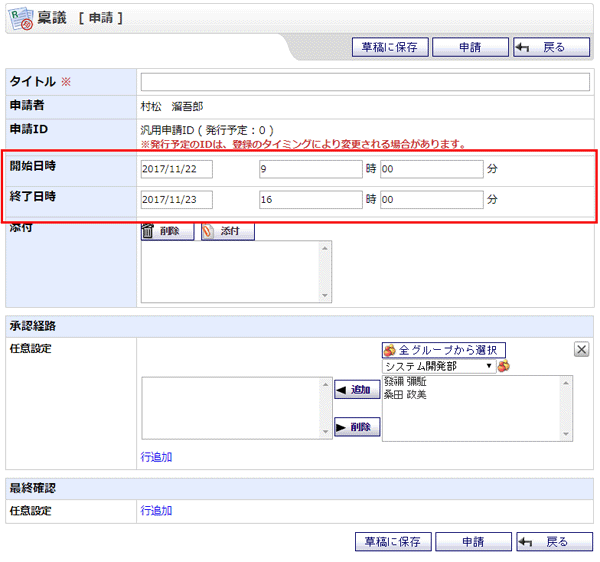Click the 行追加 link under 承認経路
This screenshot has height=562, width=600.
(156, 457)
